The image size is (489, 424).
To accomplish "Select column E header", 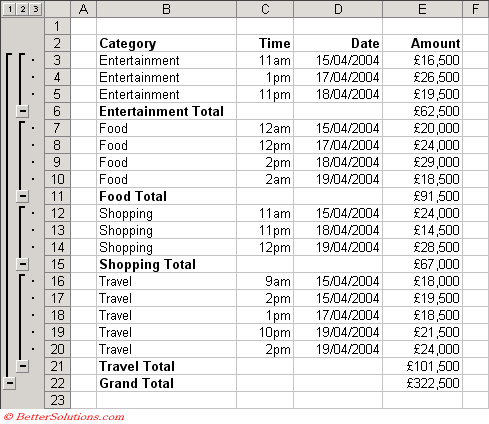I will tap(422, 9).
